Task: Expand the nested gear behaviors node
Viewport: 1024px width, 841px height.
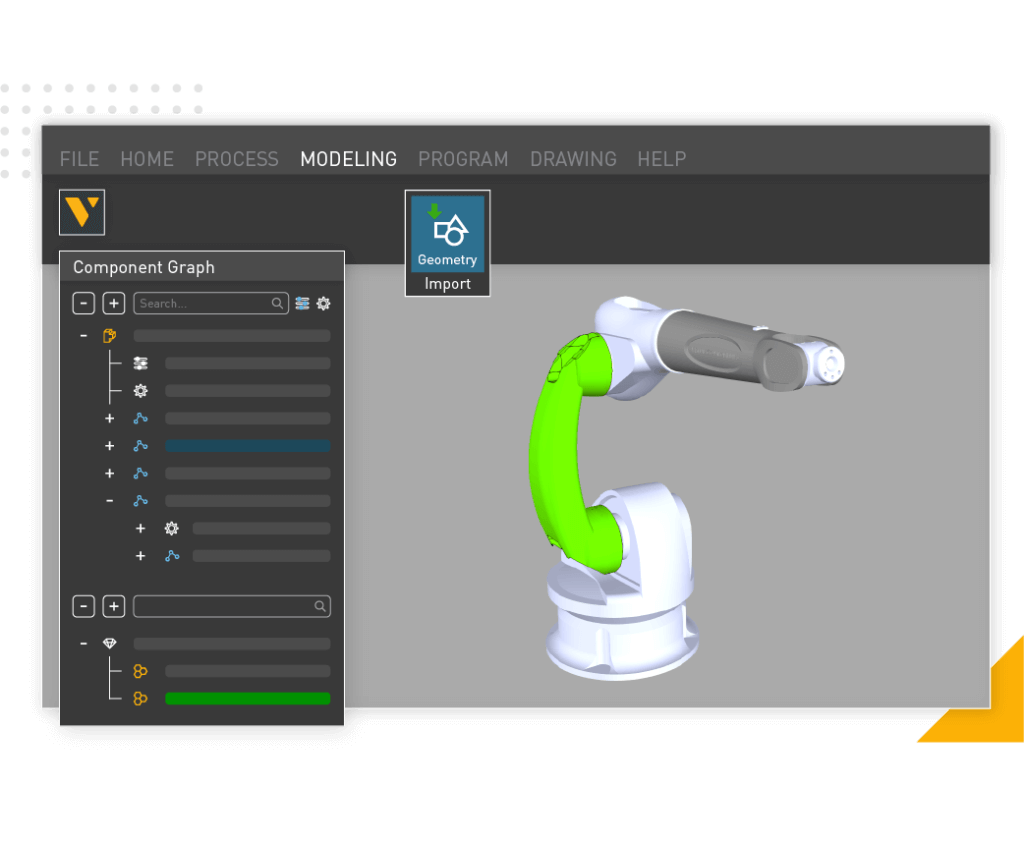Action: click(x=140, y=528)
